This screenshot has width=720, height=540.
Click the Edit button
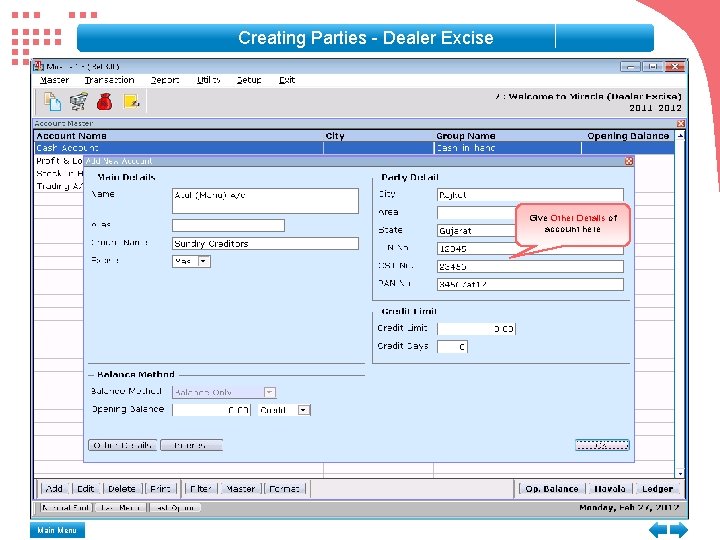tap(85, 489)
